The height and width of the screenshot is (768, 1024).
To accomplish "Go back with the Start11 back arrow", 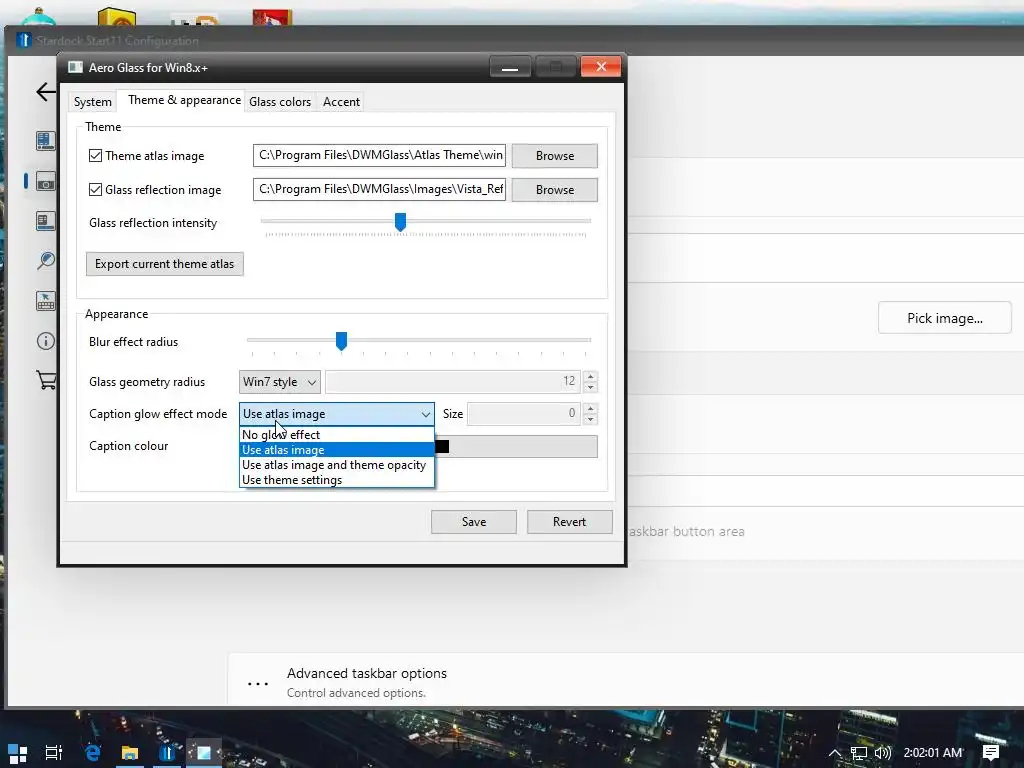I will [46, 91].
